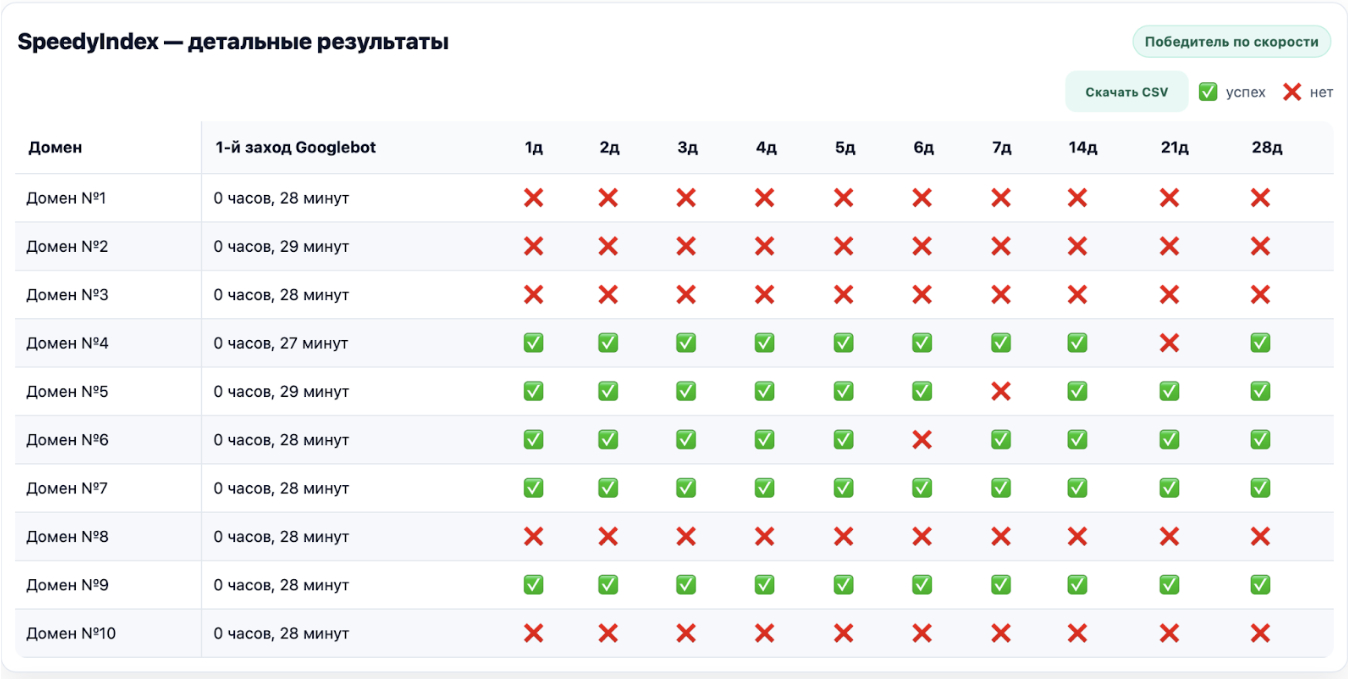
Task: Click Домен №9 green checkmark under 28д
Action: click(1260, 585)
